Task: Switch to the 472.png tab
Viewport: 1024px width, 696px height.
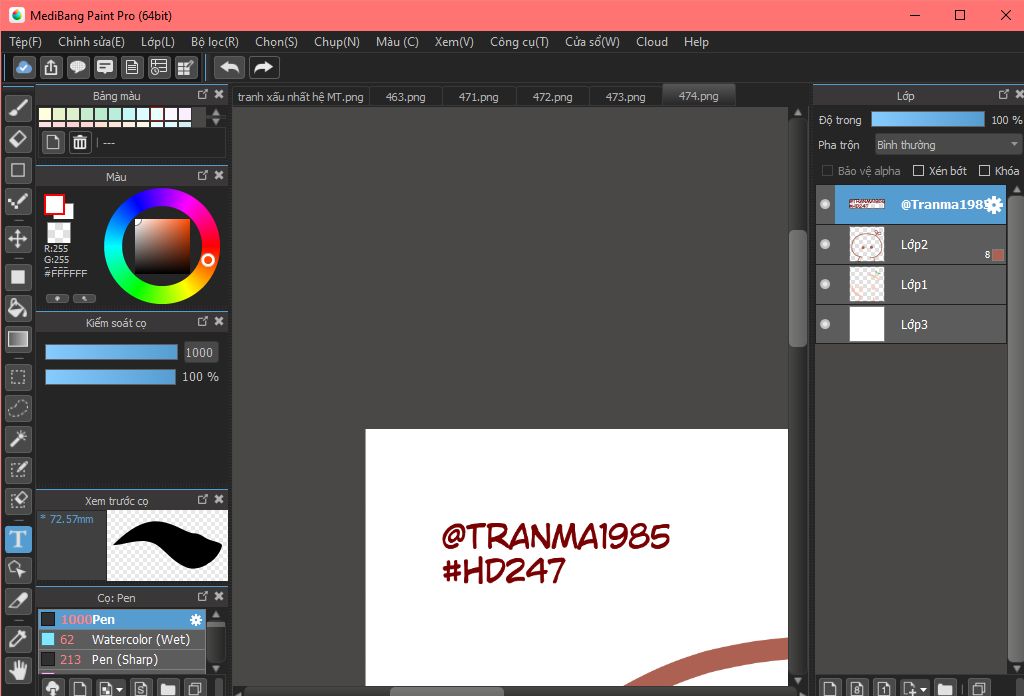Action: (552, 97)
